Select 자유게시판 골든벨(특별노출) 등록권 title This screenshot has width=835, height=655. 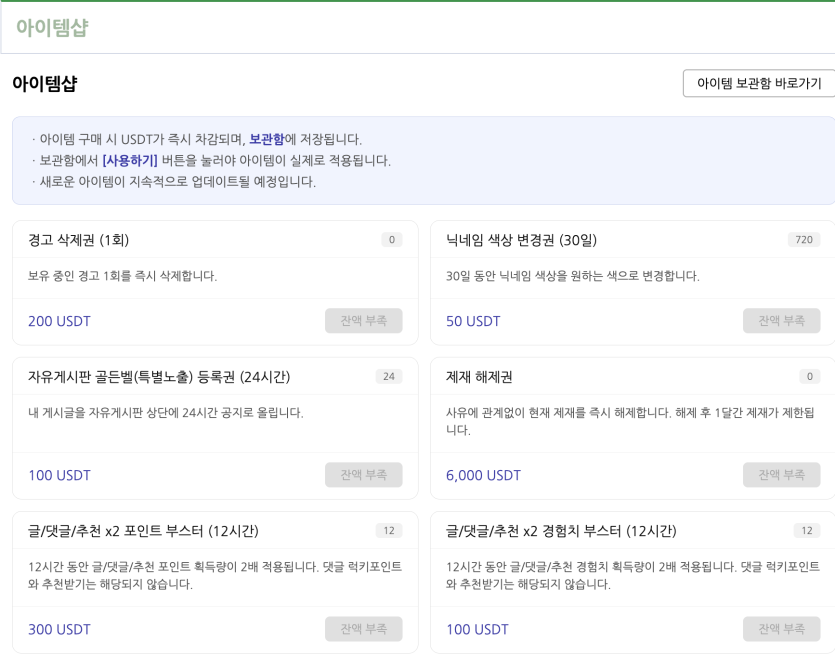coord(159,377)
